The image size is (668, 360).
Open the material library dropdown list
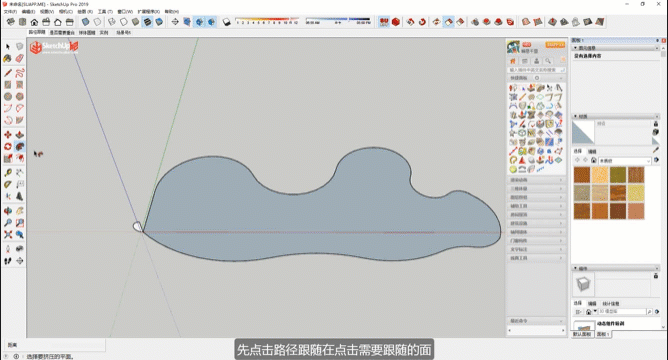(x=625, y=161)
